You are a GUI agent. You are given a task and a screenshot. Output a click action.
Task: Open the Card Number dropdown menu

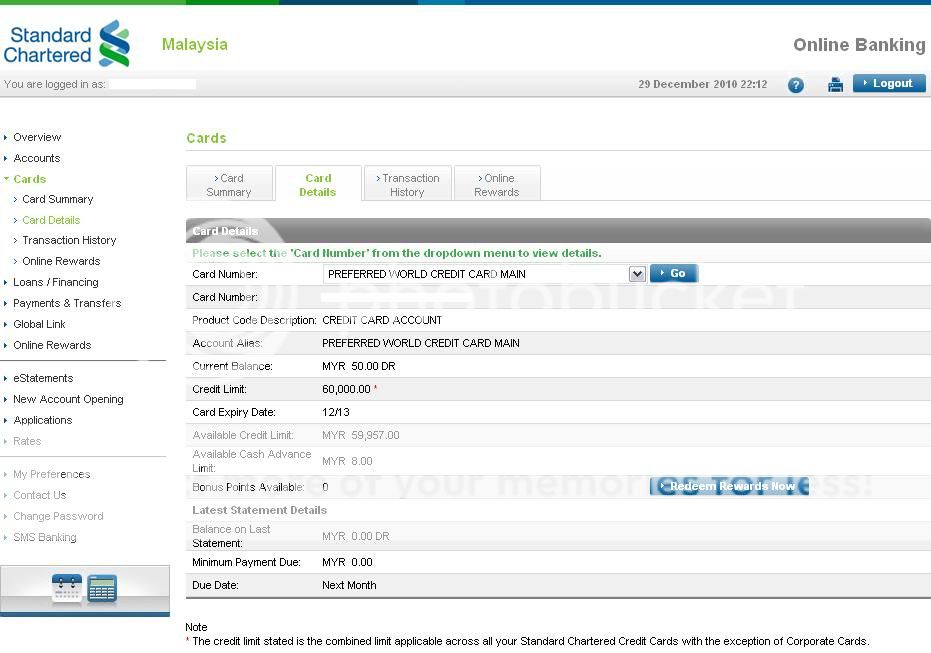636,274
